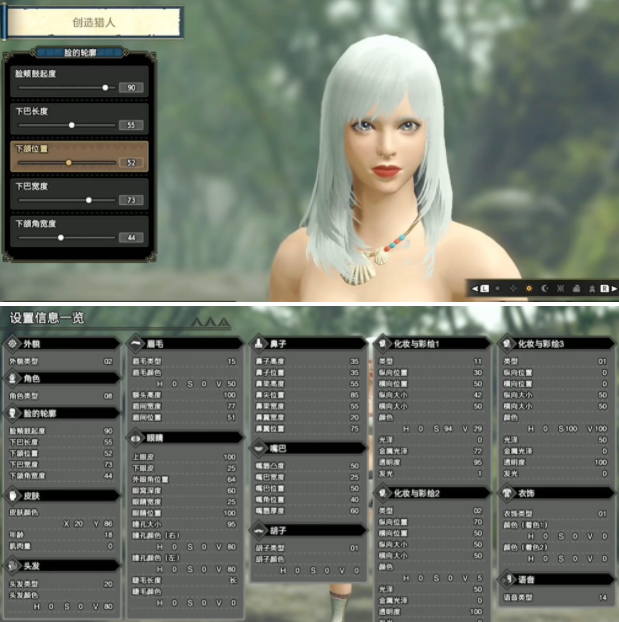Click the 额头高度 row showing 100

point(184,395)
